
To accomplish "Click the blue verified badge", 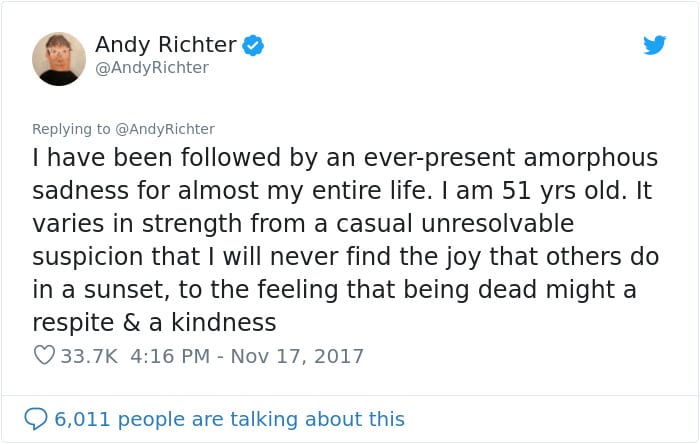I will point(253,45).
